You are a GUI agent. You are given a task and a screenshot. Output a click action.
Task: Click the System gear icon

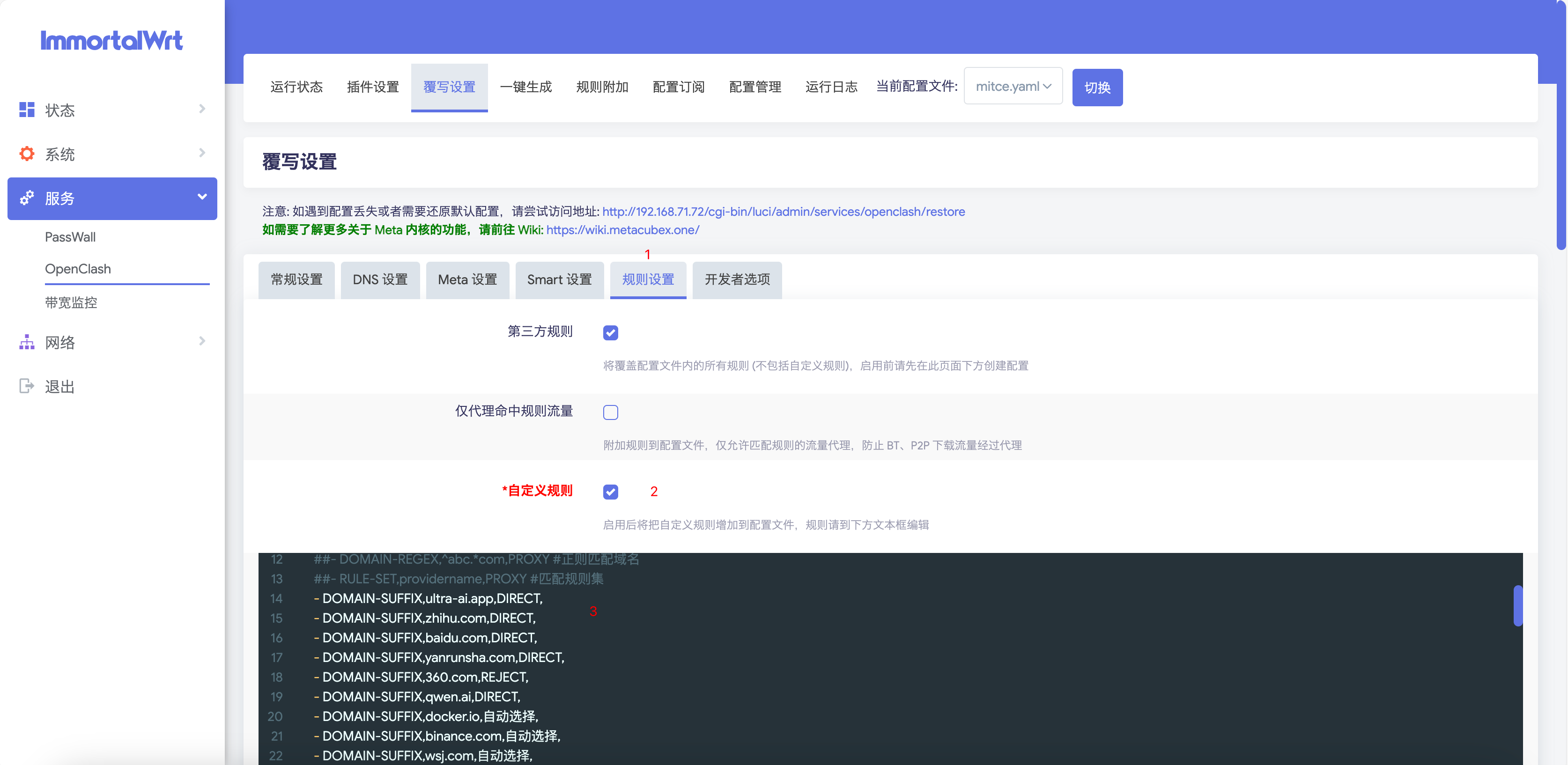[x=27, y=154]
